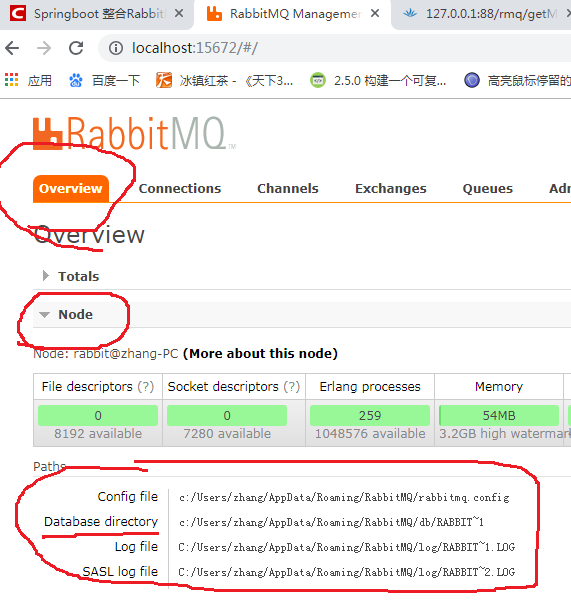Open 应用 apps bookmark label
Viewport: 571px width, 606px height.
(39, 80)
